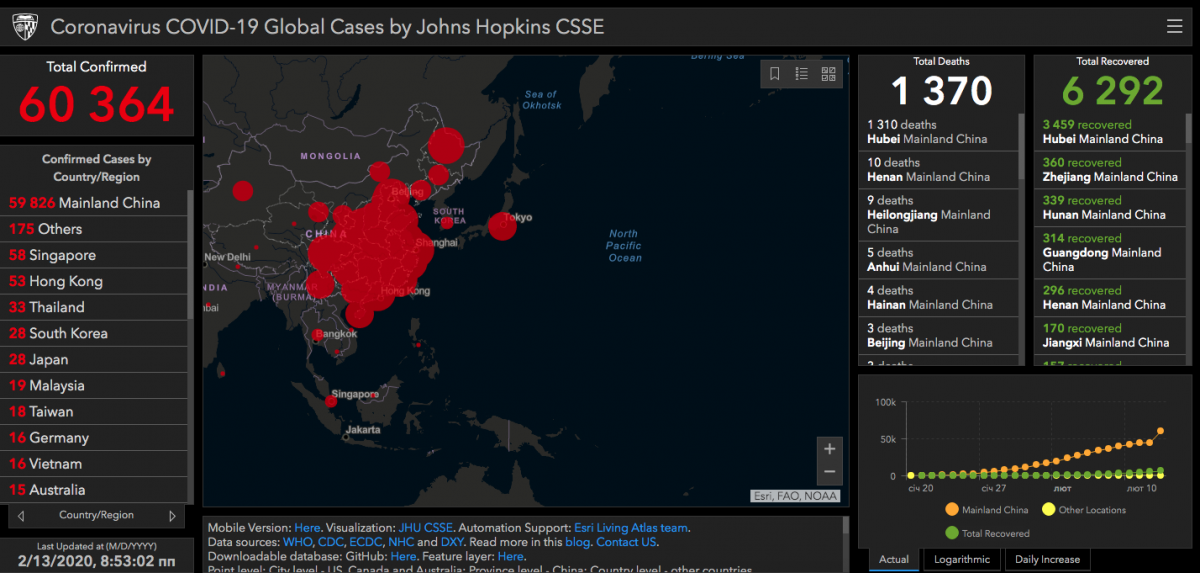The width and height of the screenshot is (1200, 573).
Task: Click the Johns Hopkins shield logo
Action: pyautogui.click(x=25, y=26)
